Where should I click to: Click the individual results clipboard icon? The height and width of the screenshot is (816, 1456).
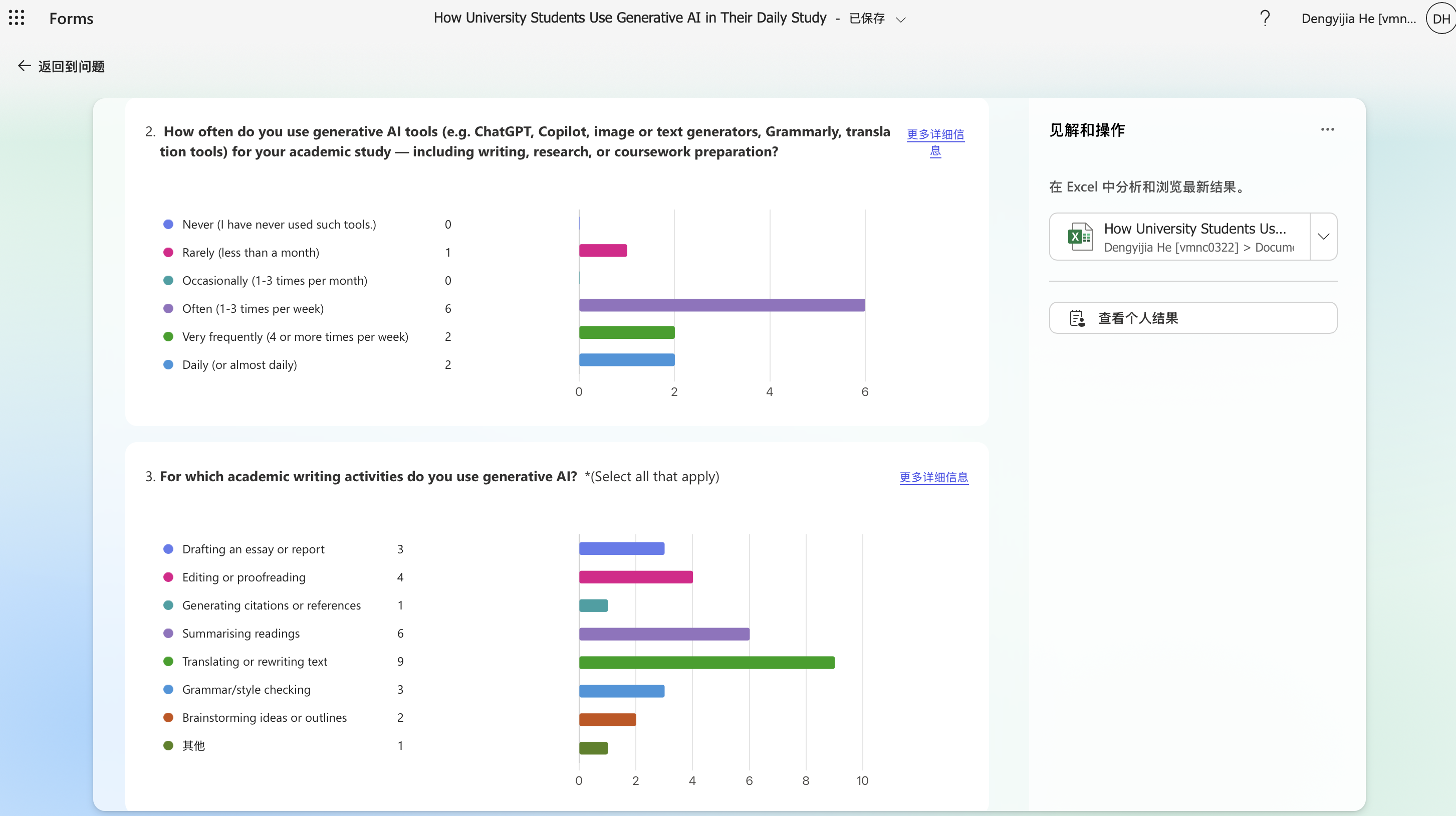point(1077,318)
